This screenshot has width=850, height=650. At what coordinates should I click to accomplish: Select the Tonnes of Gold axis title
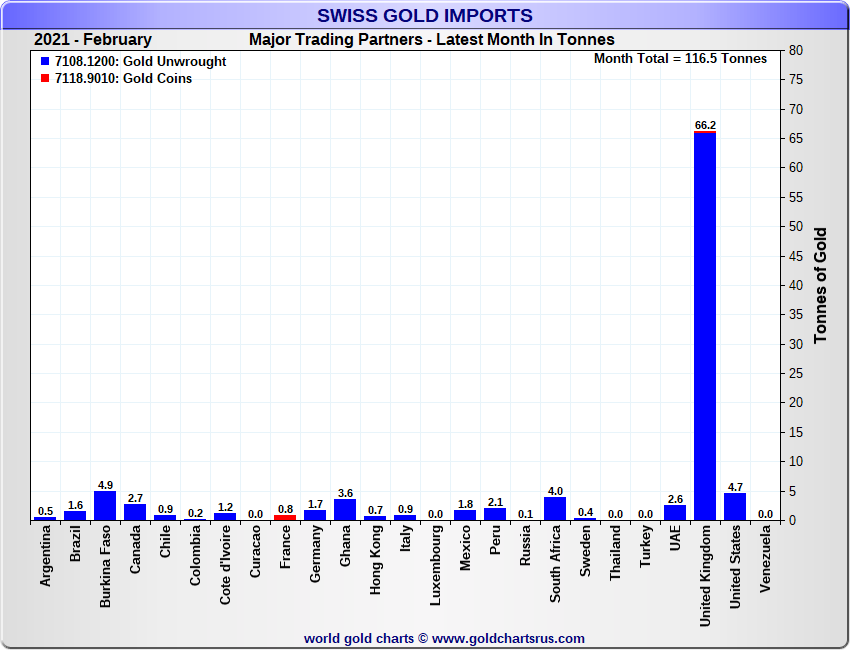(820, 285)
